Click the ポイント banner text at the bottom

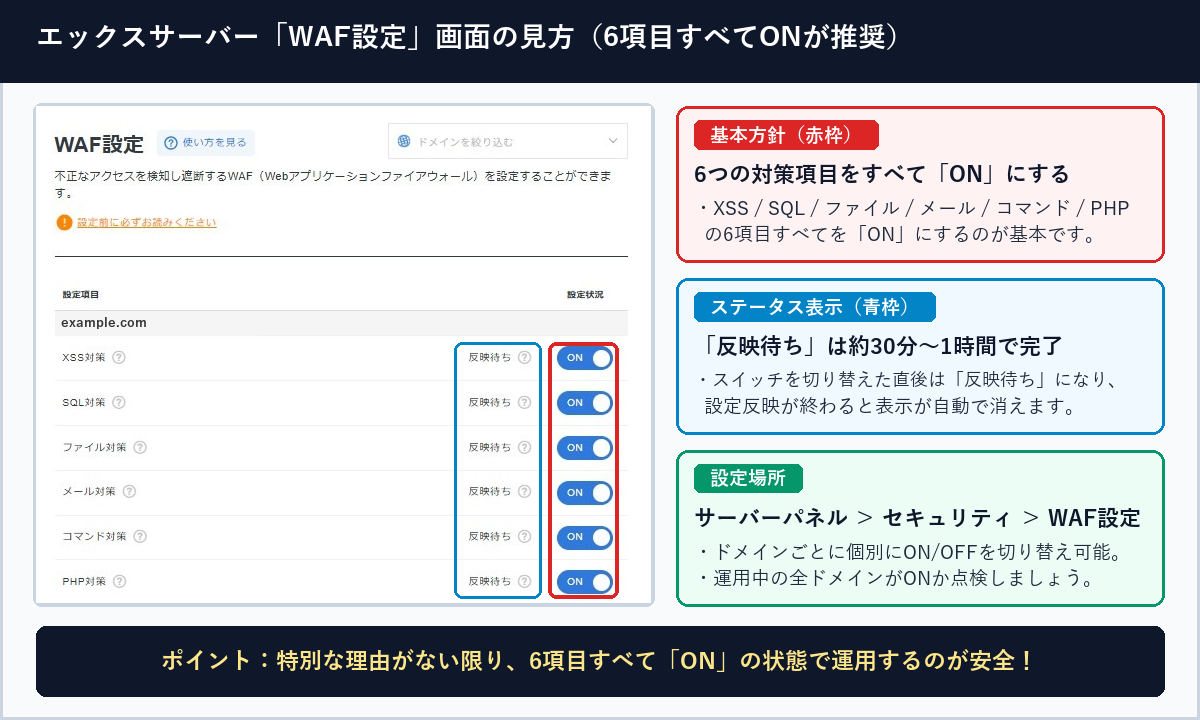point(600,661)
